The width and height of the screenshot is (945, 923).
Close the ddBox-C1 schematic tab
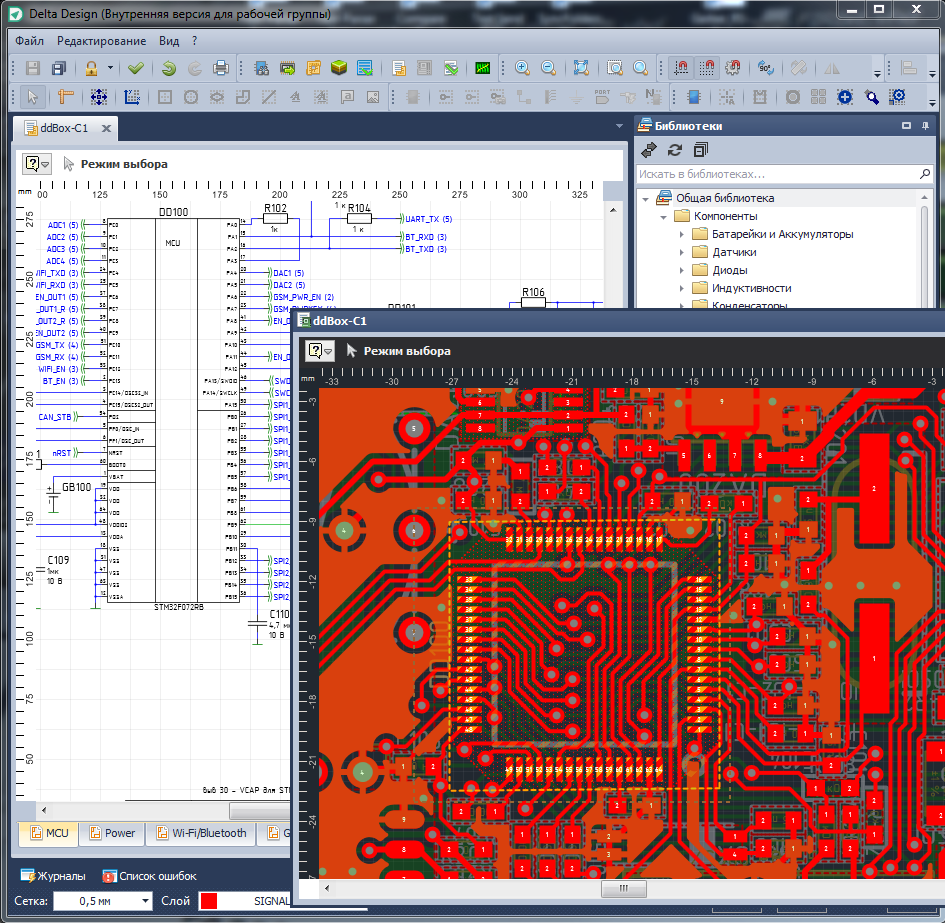(x=106, y=128)
